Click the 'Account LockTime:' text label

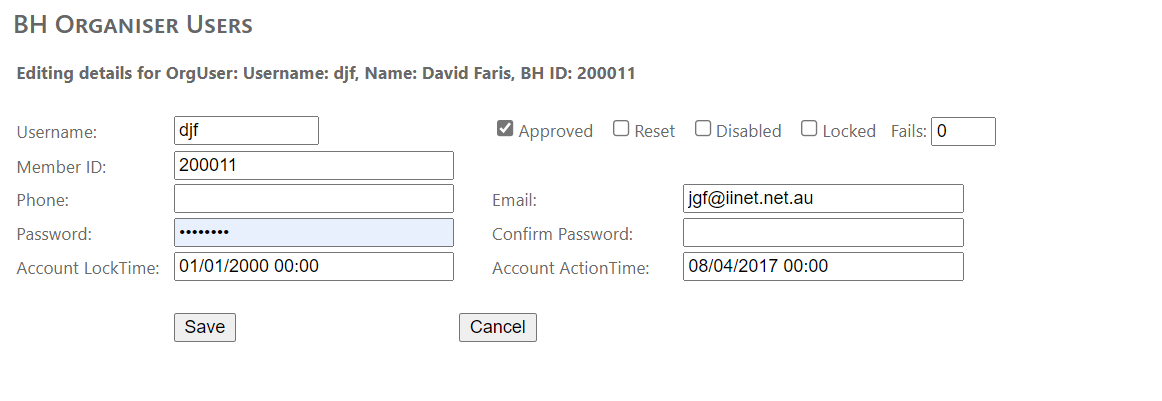pyautogui.click(x=88, y=268)
